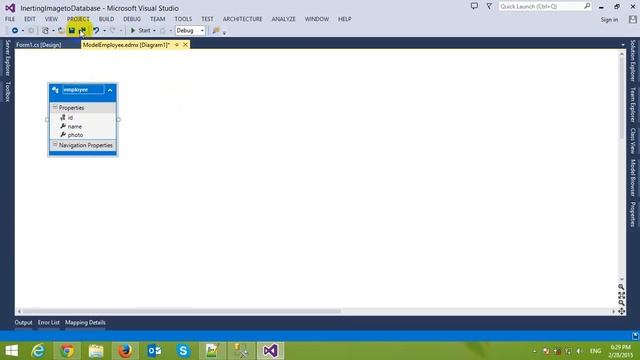Click the diagram pan thumbnail icon

click(x=621, y=311)
